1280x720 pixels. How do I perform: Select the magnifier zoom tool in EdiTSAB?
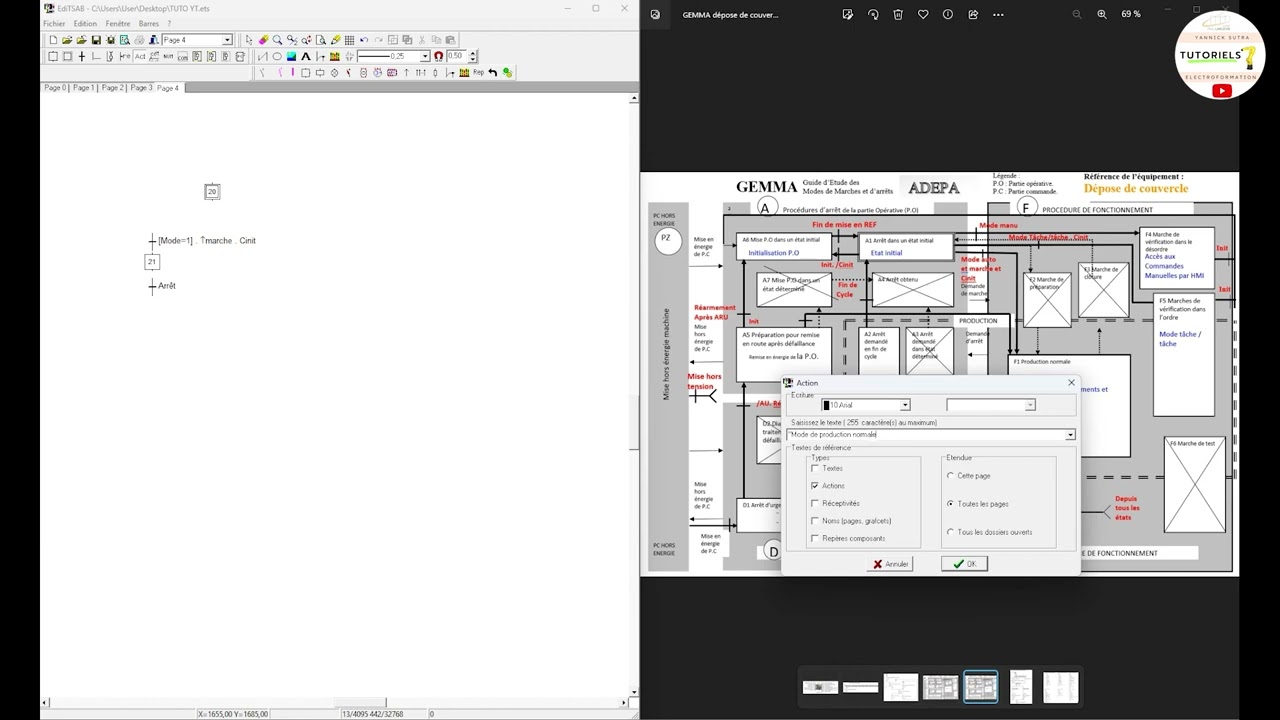click(x=277, y=40)
